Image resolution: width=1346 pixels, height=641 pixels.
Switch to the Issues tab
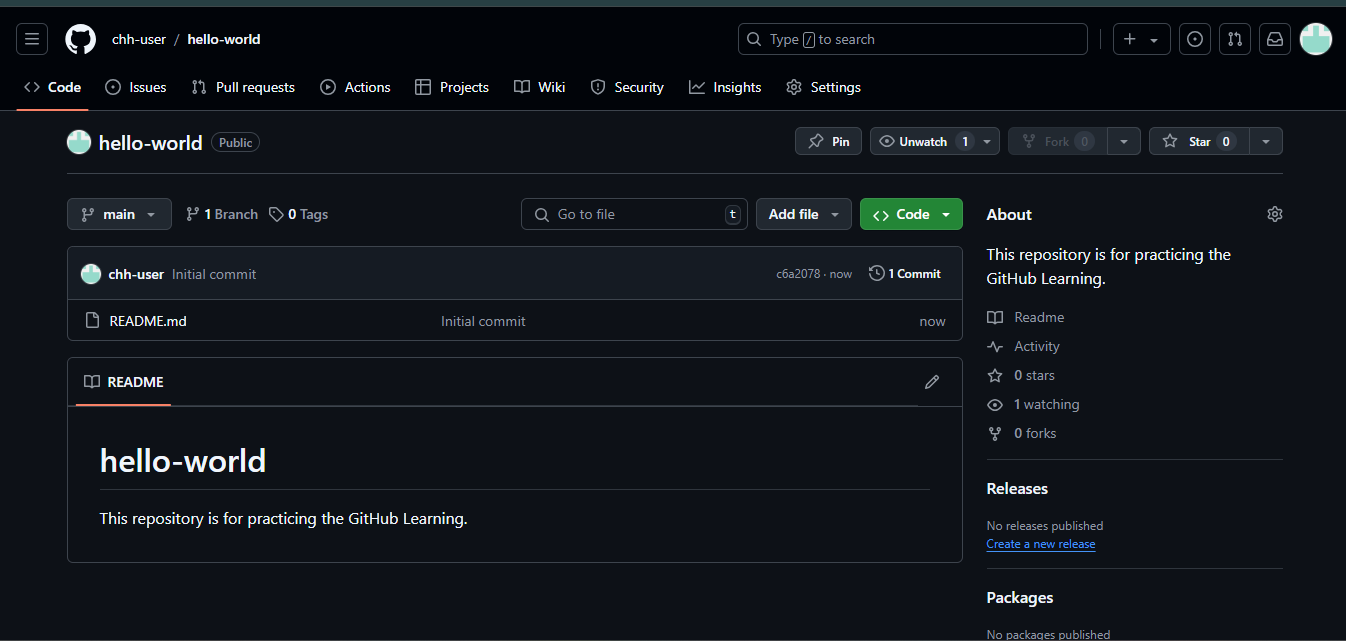coord(136,87)
